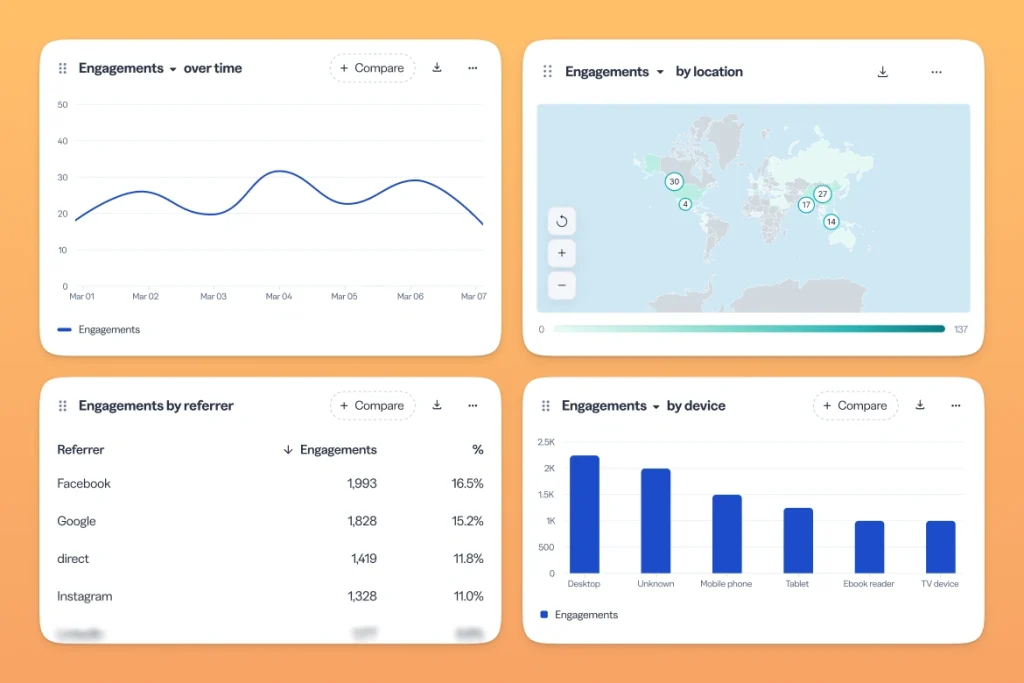Download the Engagements by referrer table
1024x683 pixels.
click(x=437, y=405)
